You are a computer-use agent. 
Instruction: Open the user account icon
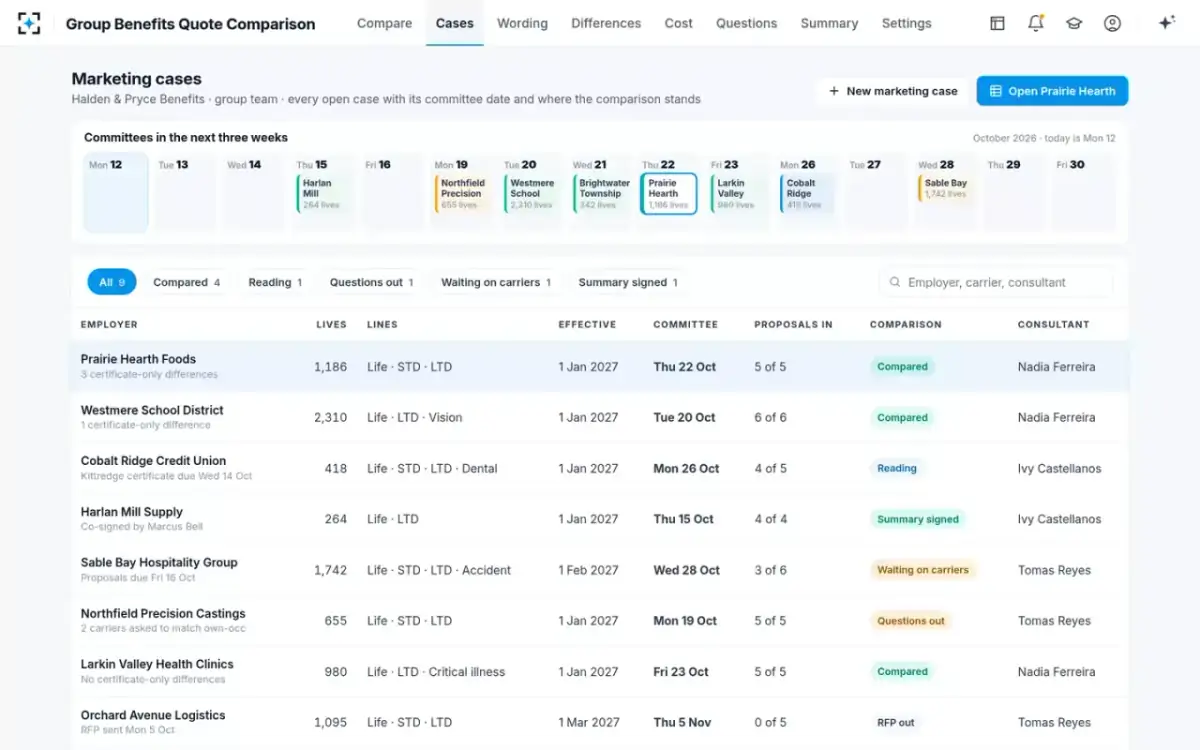click(x=1112, y=23)
